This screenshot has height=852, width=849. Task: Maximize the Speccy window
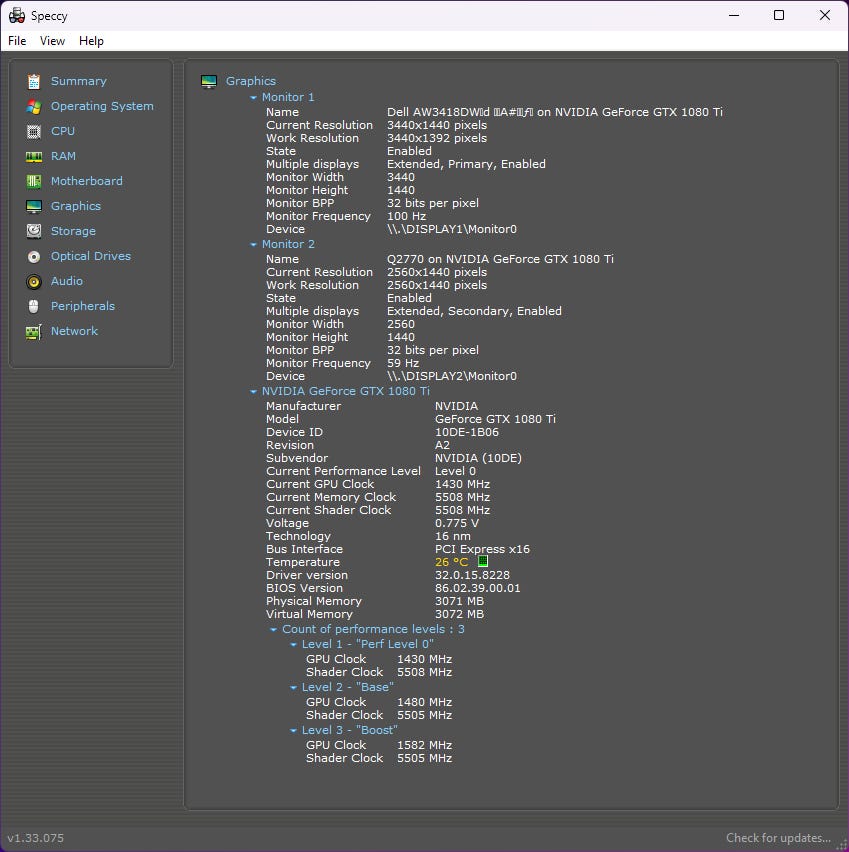point(779,15)
